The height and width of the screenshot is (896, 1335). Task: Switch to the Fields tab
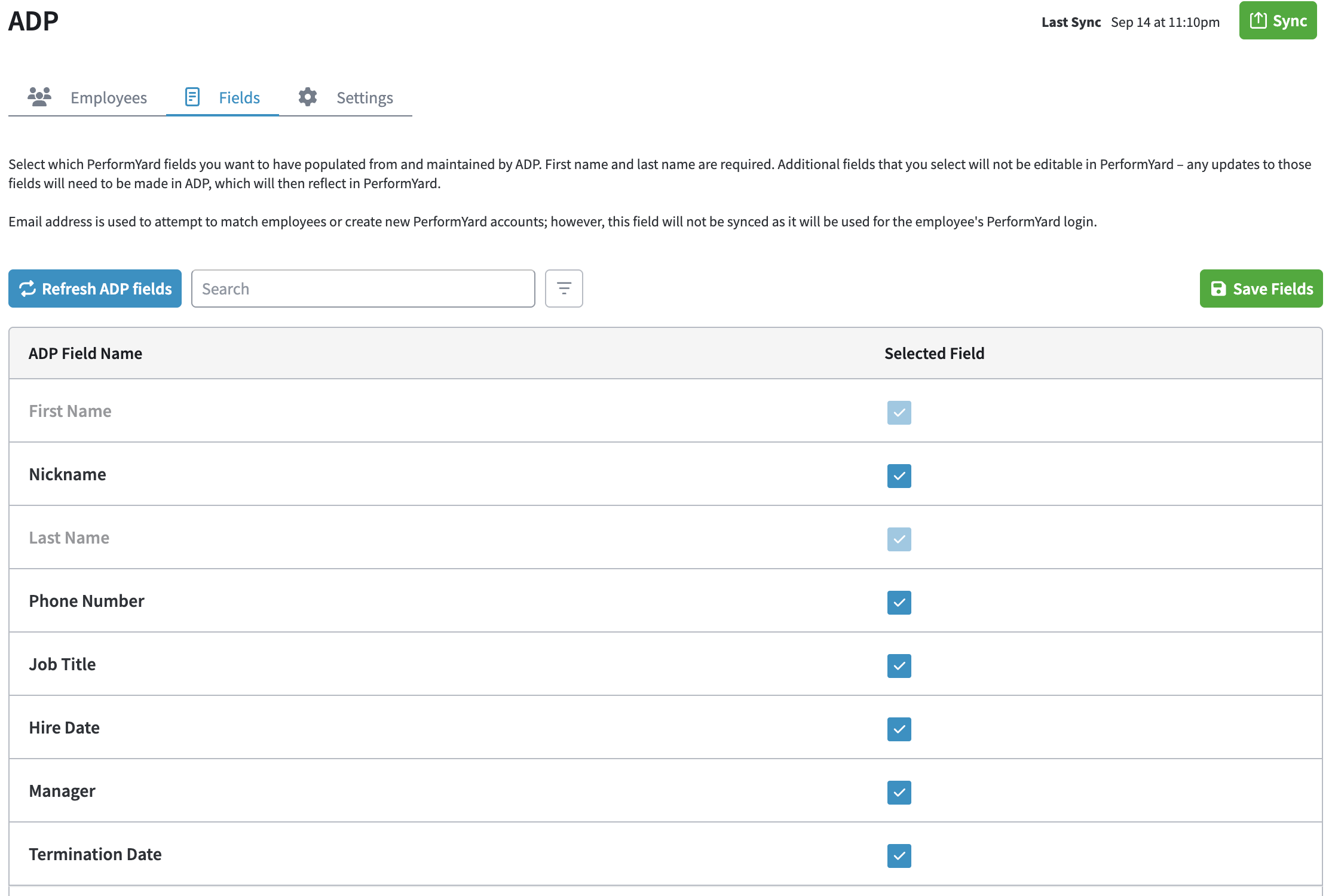tap(222, 97)
